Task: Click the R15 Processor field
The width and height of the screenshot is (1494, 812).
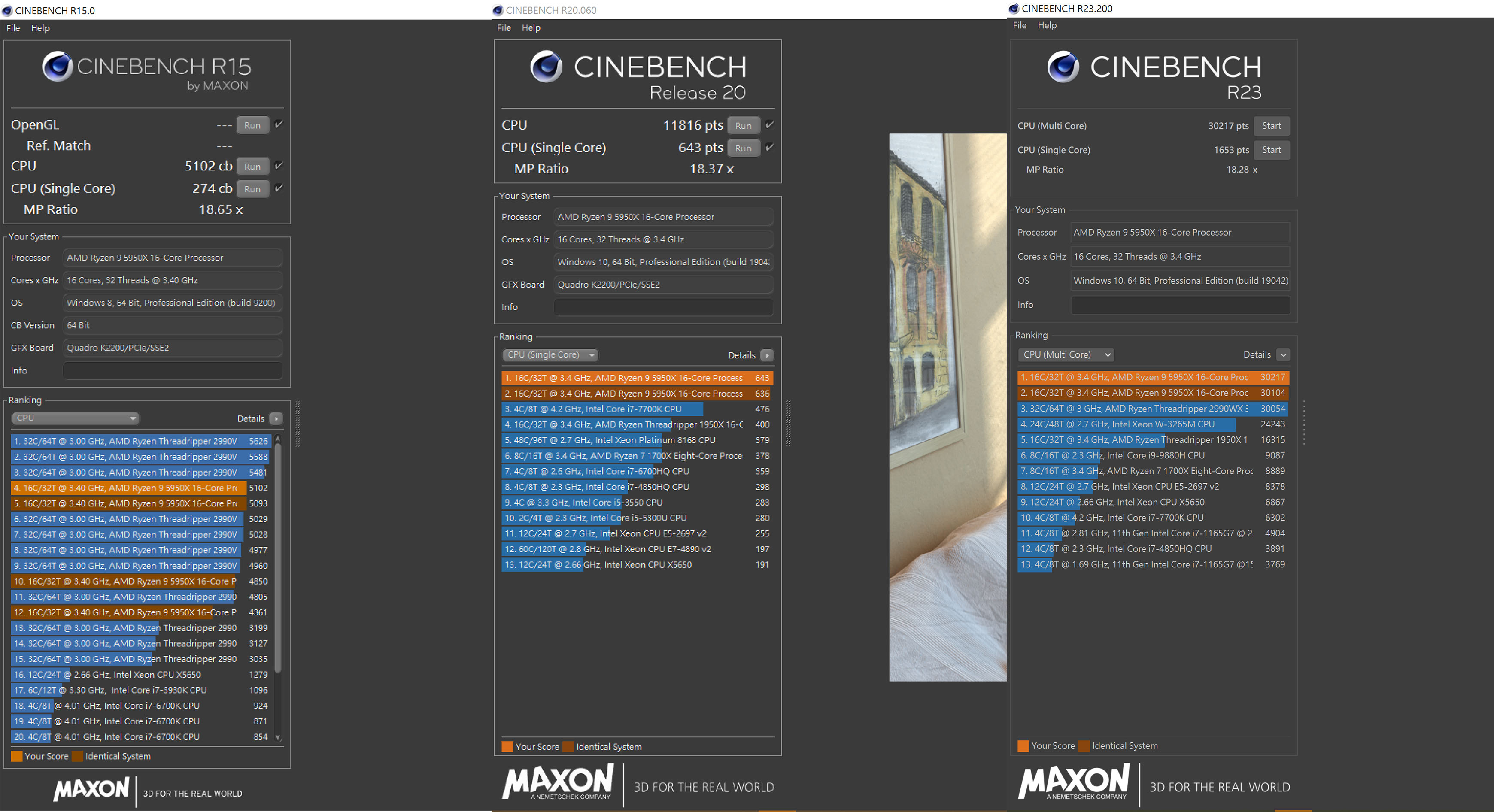Action: click(172, 258)
